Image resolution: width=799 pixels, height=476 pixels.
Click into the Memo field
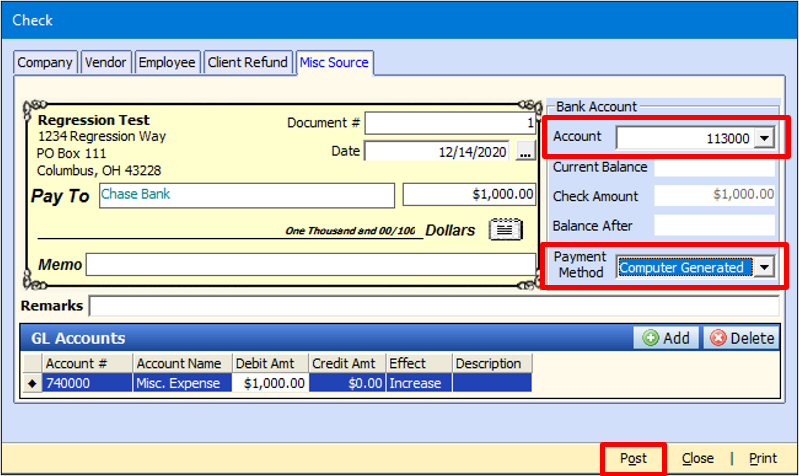310,265
